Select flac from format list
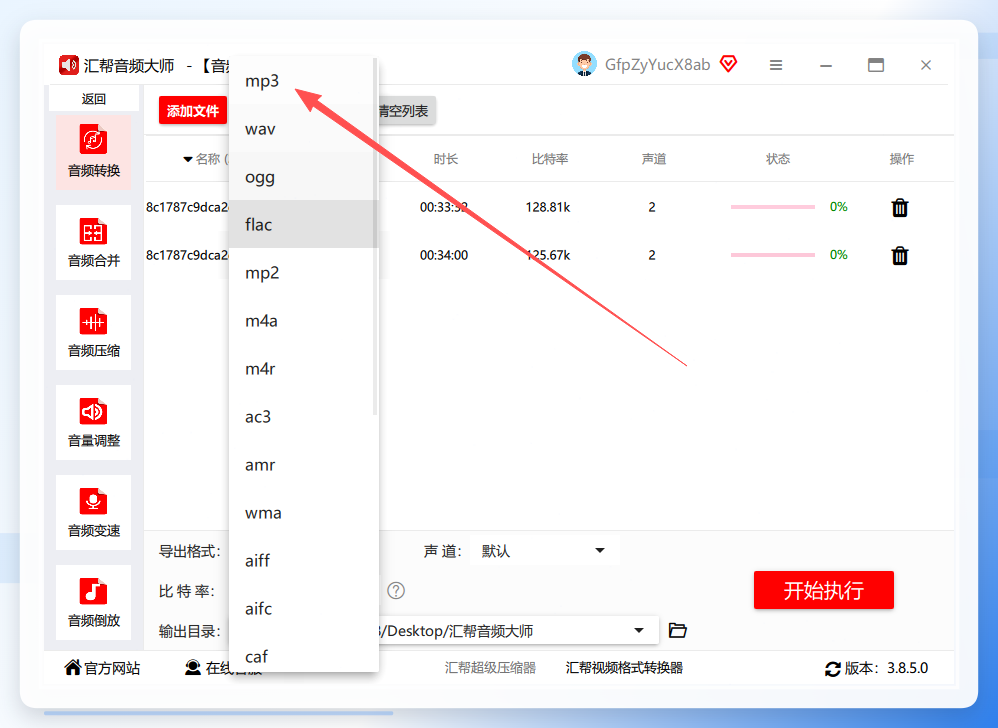Screen dimensions: 998x728 point(303,224)
